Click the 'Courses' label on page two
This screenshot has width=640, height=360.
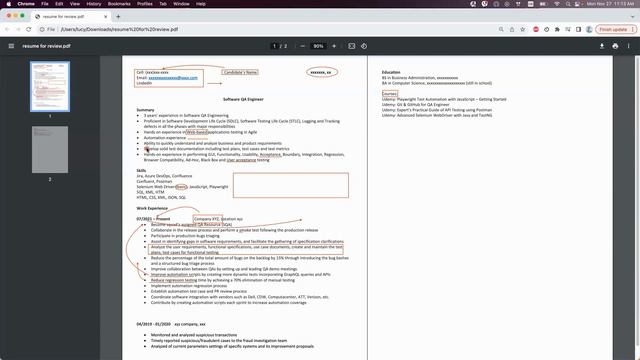pos(390,93)
